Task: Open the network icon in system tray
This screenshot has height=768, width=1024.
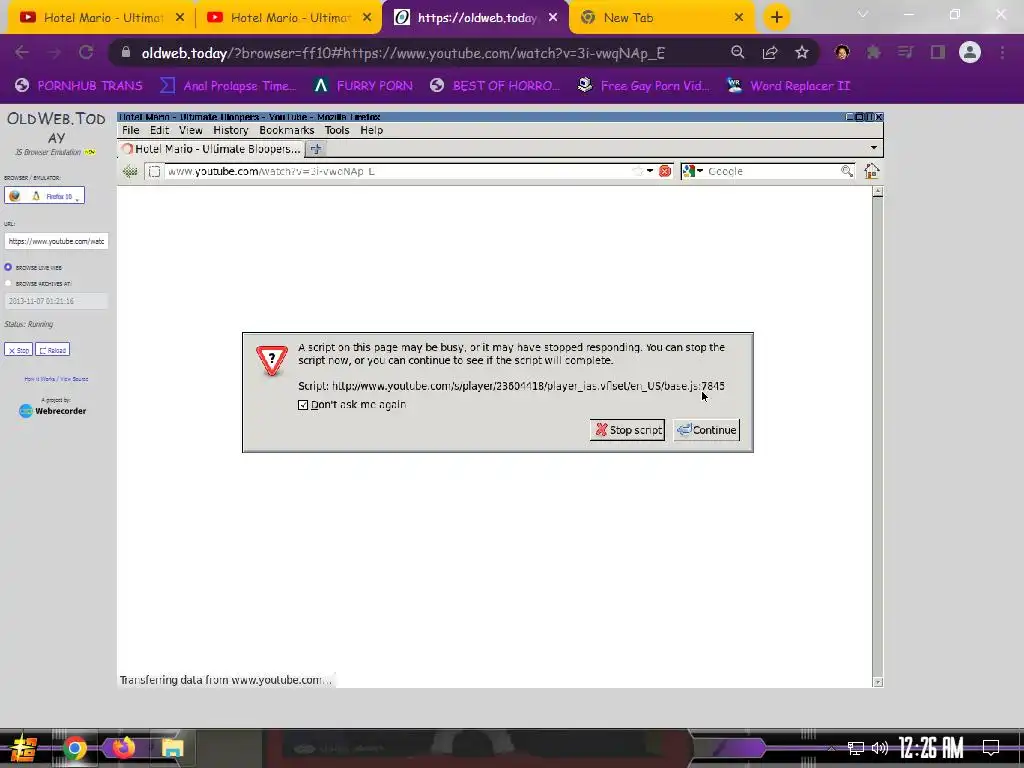Action: 855,748
